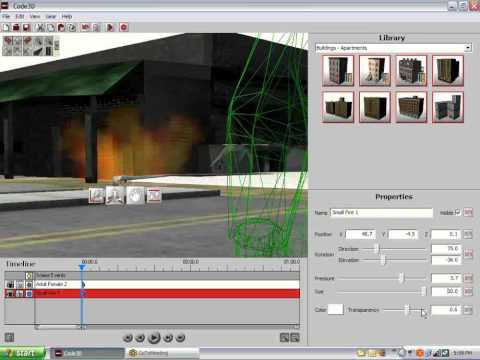Click the Color swatch in Properties

335,310
